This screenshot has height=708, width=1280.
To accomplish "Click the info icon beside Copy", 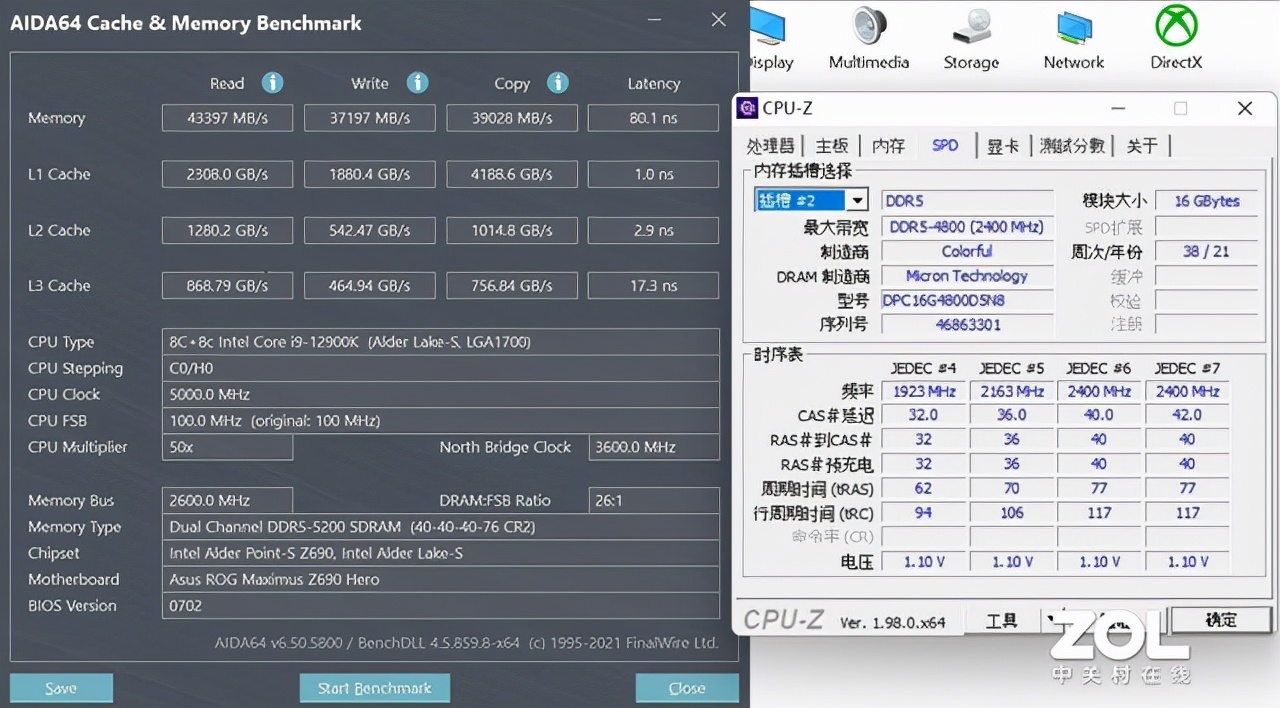I will pyautogui.click(x=558, y=83).
